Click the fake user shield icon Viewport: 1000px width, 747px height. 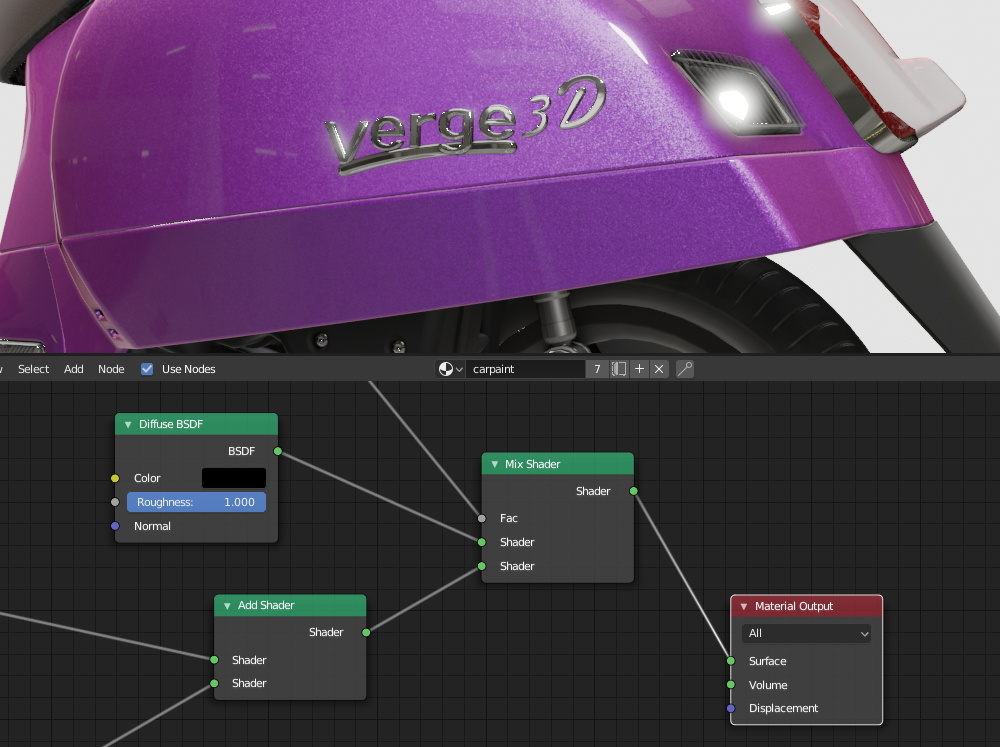619,369
